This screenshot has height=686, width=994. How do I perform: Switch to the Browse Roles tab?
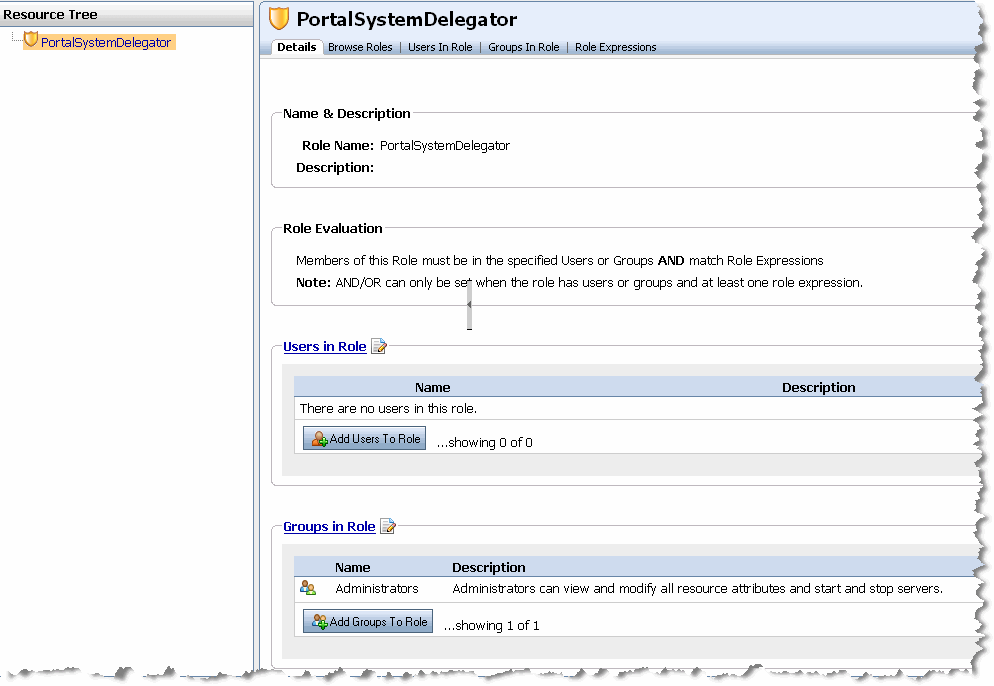(x=359, y=47)
